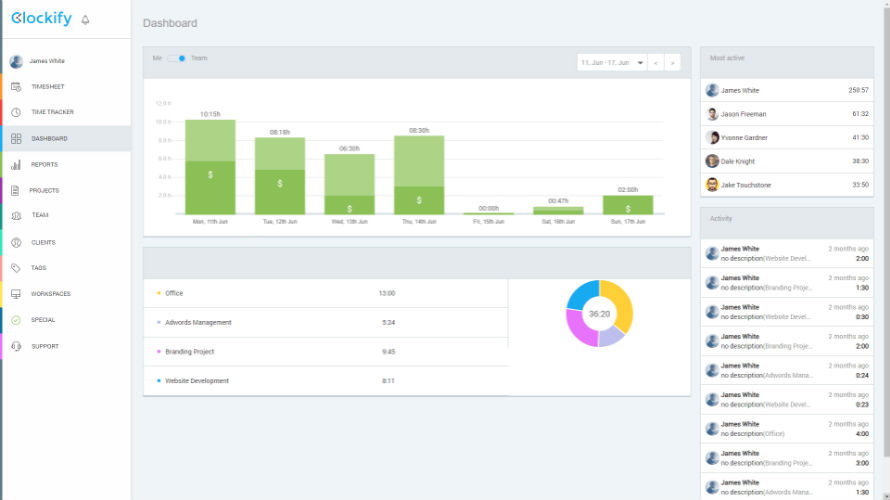Open the date range dropdown 11. Jun - 17. Jun

click(x=611, y=62)
